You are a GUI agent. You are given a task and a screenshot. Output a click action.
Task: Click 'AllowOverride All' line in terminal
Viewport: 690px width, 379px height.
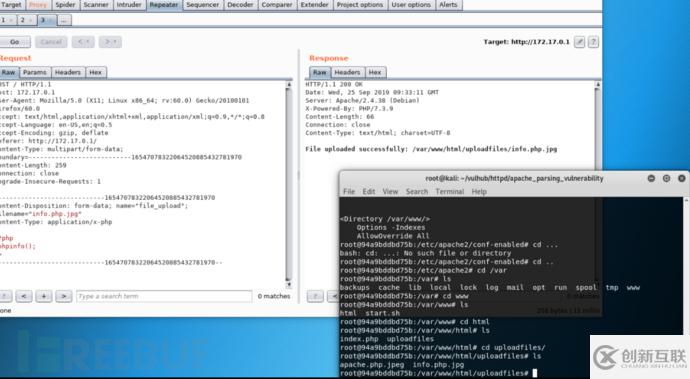click(x=393, y=236)
